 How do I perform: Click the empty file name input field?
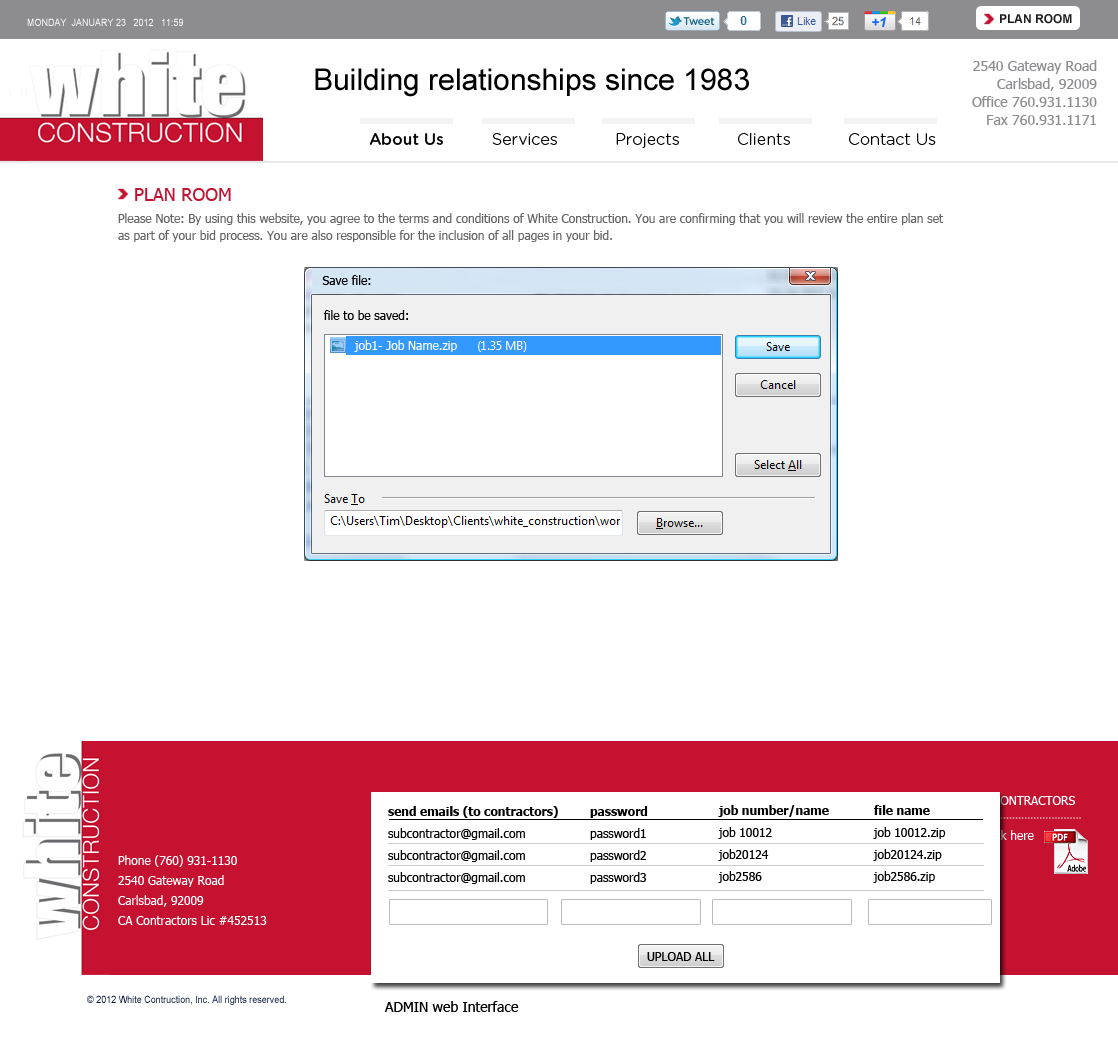tap(930, 912)
